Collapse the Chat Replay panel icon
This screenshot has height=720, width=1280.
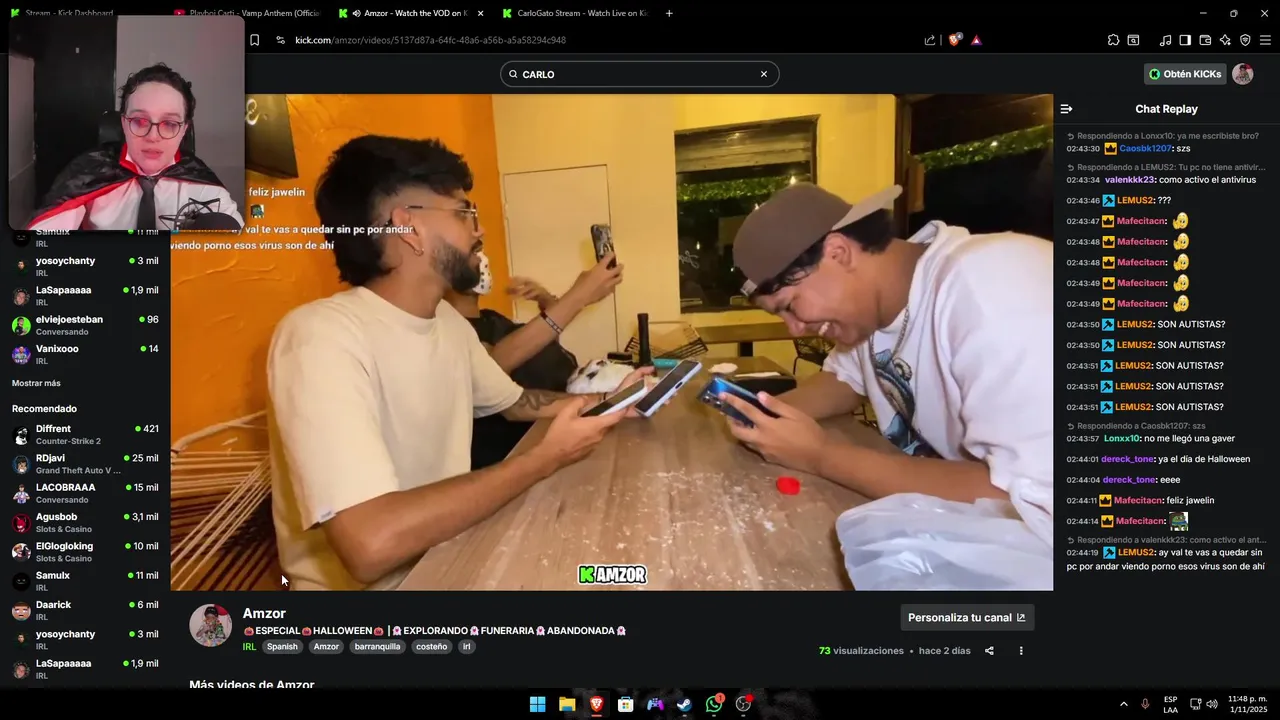coord(1066,109)
